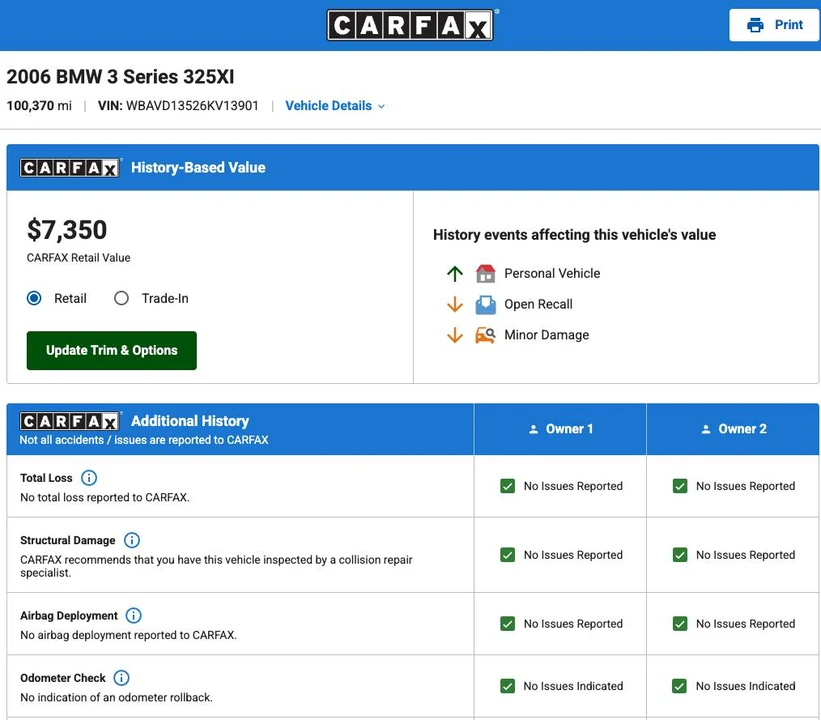
Task: Click the Owner 2 person icon
Action: pyautogui.click(x=706, y=429)
